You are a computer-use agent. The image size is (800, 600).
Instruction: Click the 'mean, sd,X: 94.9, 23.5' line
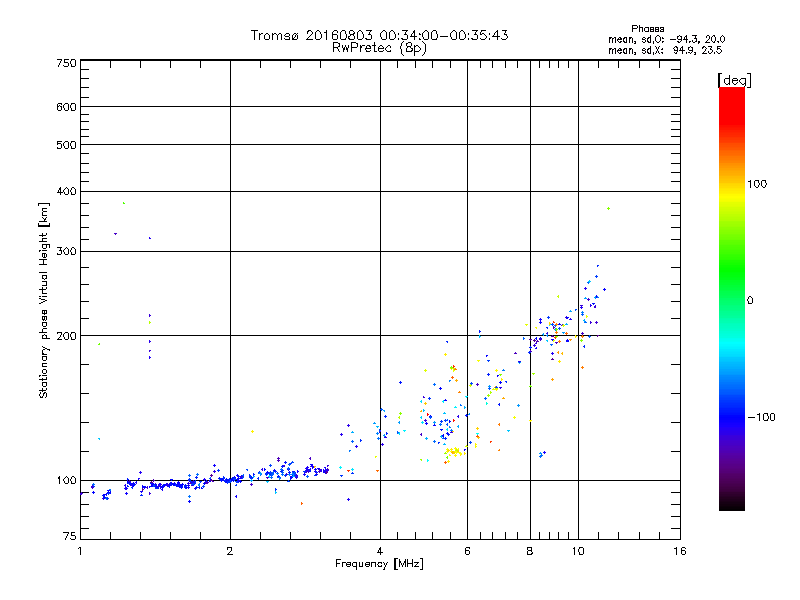point(665,51)
